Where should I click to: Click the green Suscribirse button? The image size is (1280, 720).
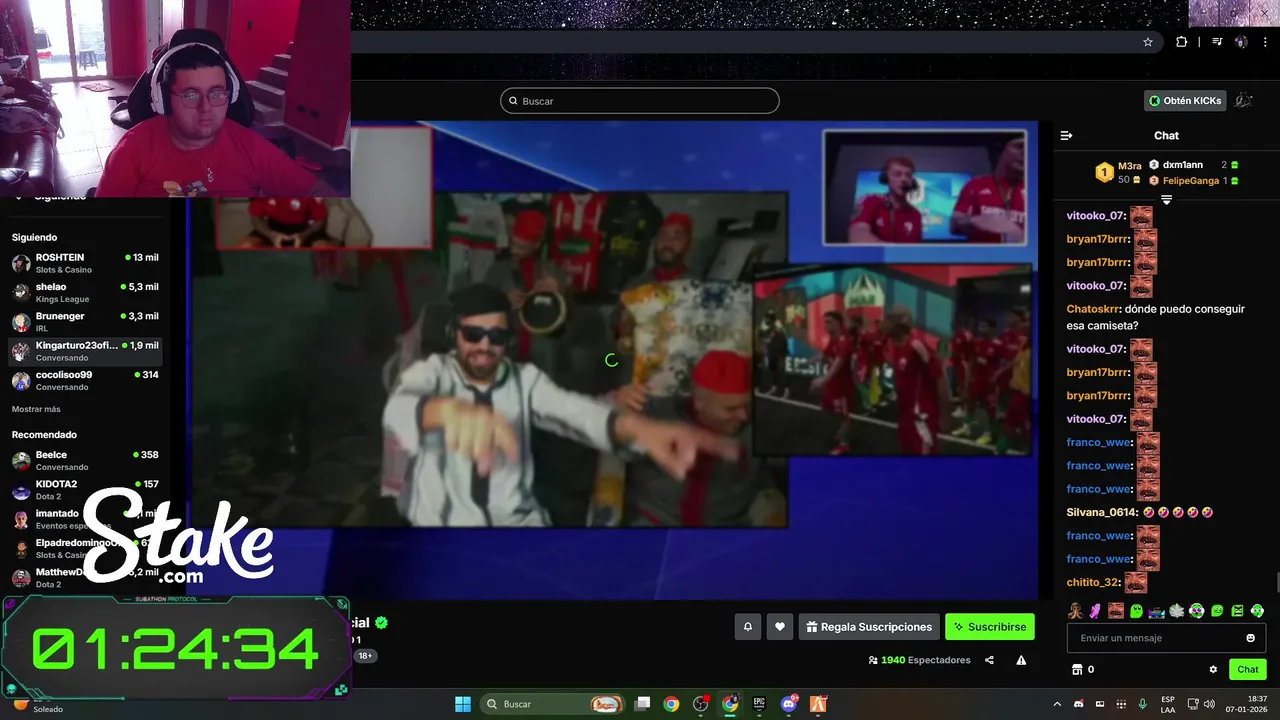tap(990, 627)
